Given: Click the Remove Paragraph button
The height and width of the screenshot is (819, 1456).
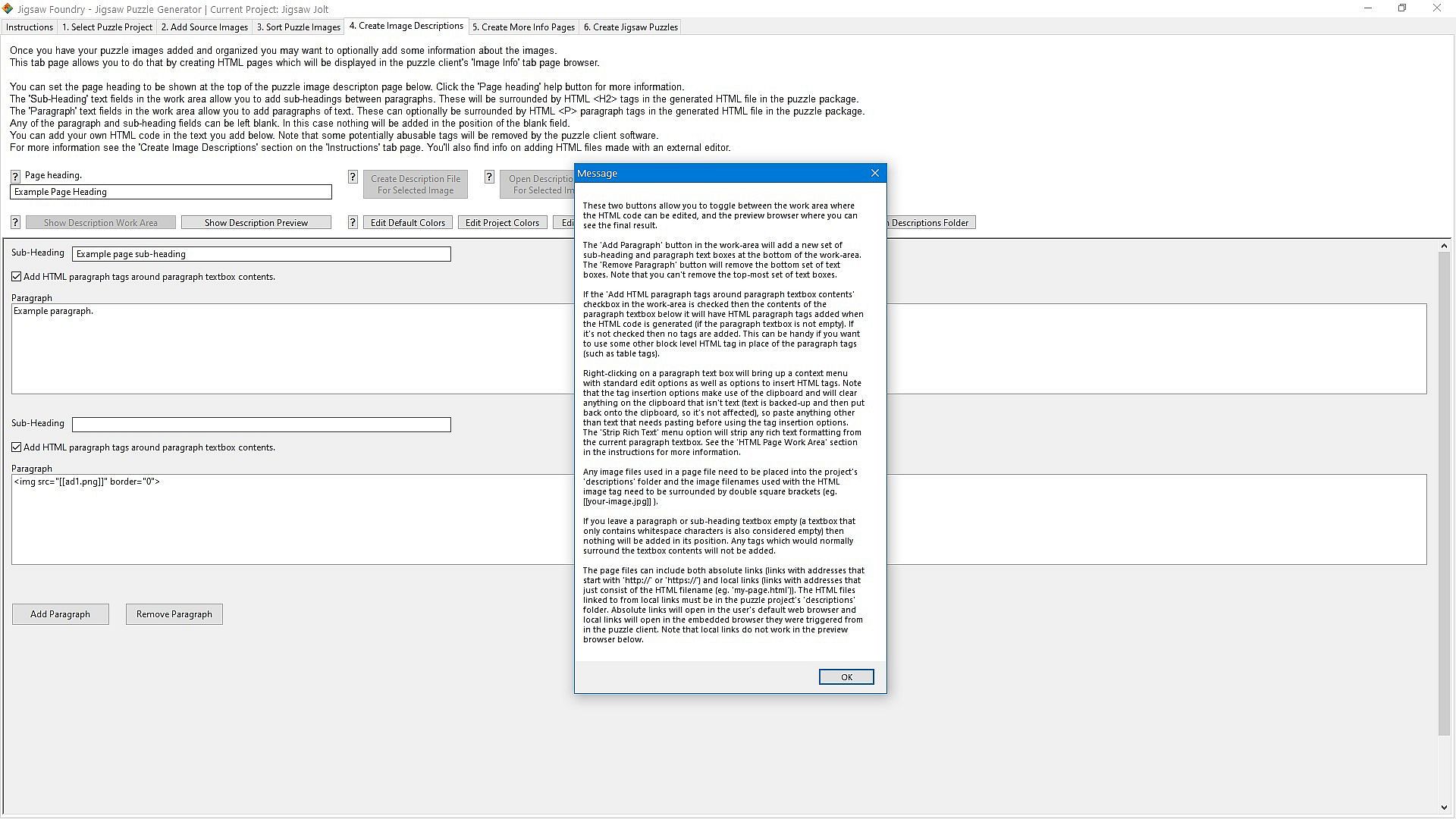Looking at the screenshot, I should (174, 614).
